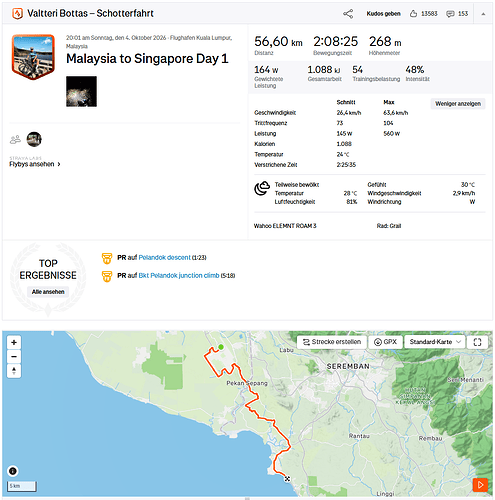This screenshot has height=500, width=495.
Task: Open the night ride photo thumbnail
Action: [x=81, y=91]
